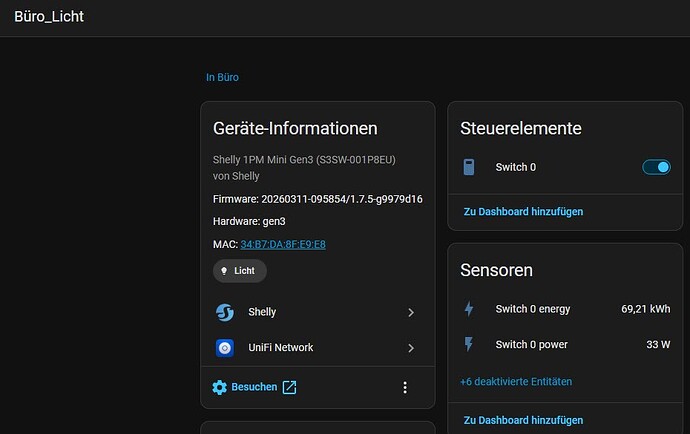Click the Steuerelemente card heading

click(521, 129)
